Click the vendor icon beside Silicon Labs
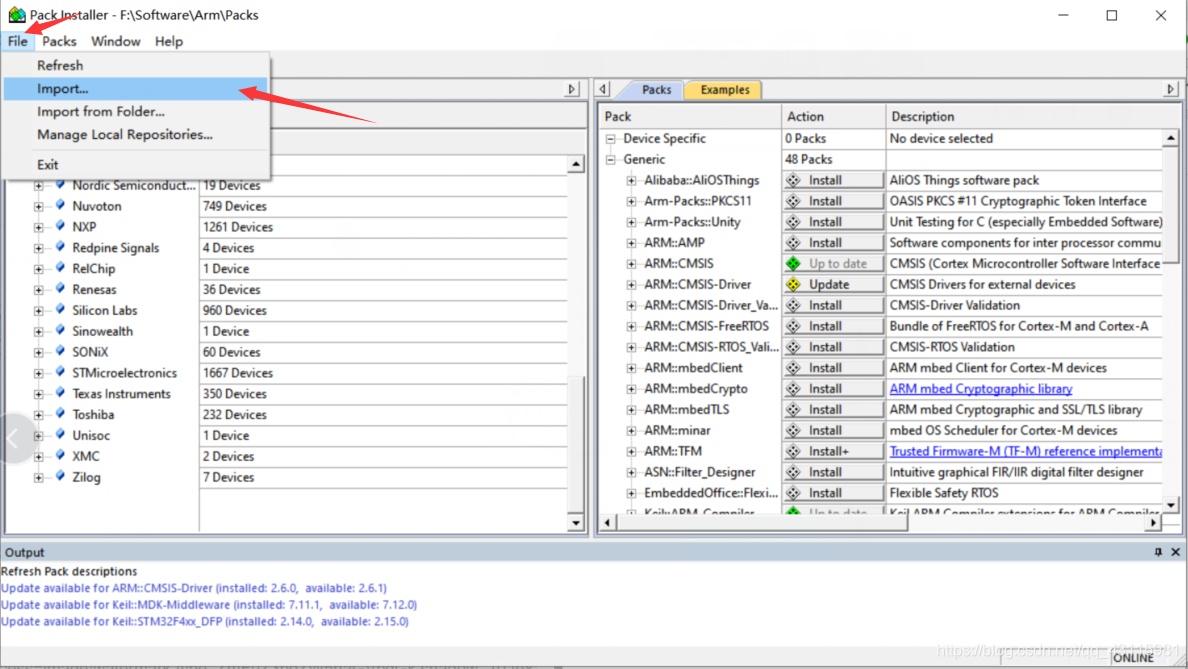 point(61,310)
